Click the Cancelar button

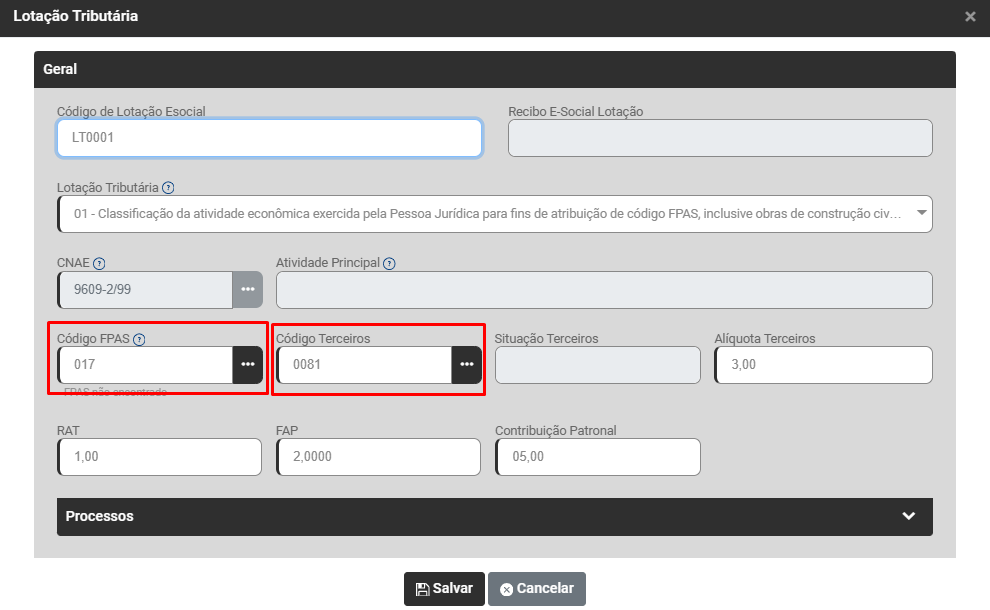point(537,589)
